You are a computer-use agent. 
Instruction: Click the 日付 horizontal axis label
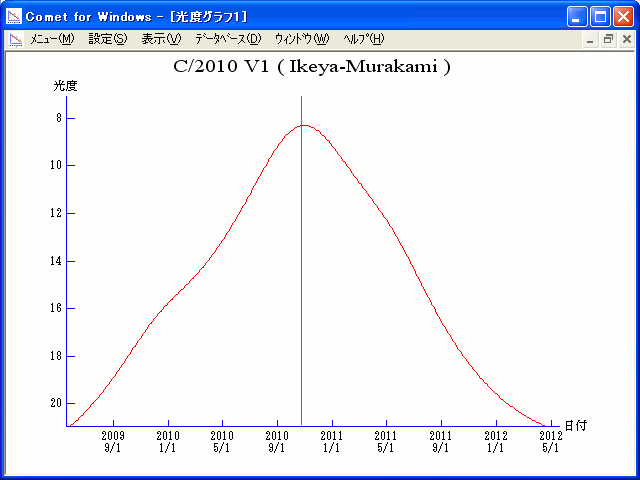575,425
